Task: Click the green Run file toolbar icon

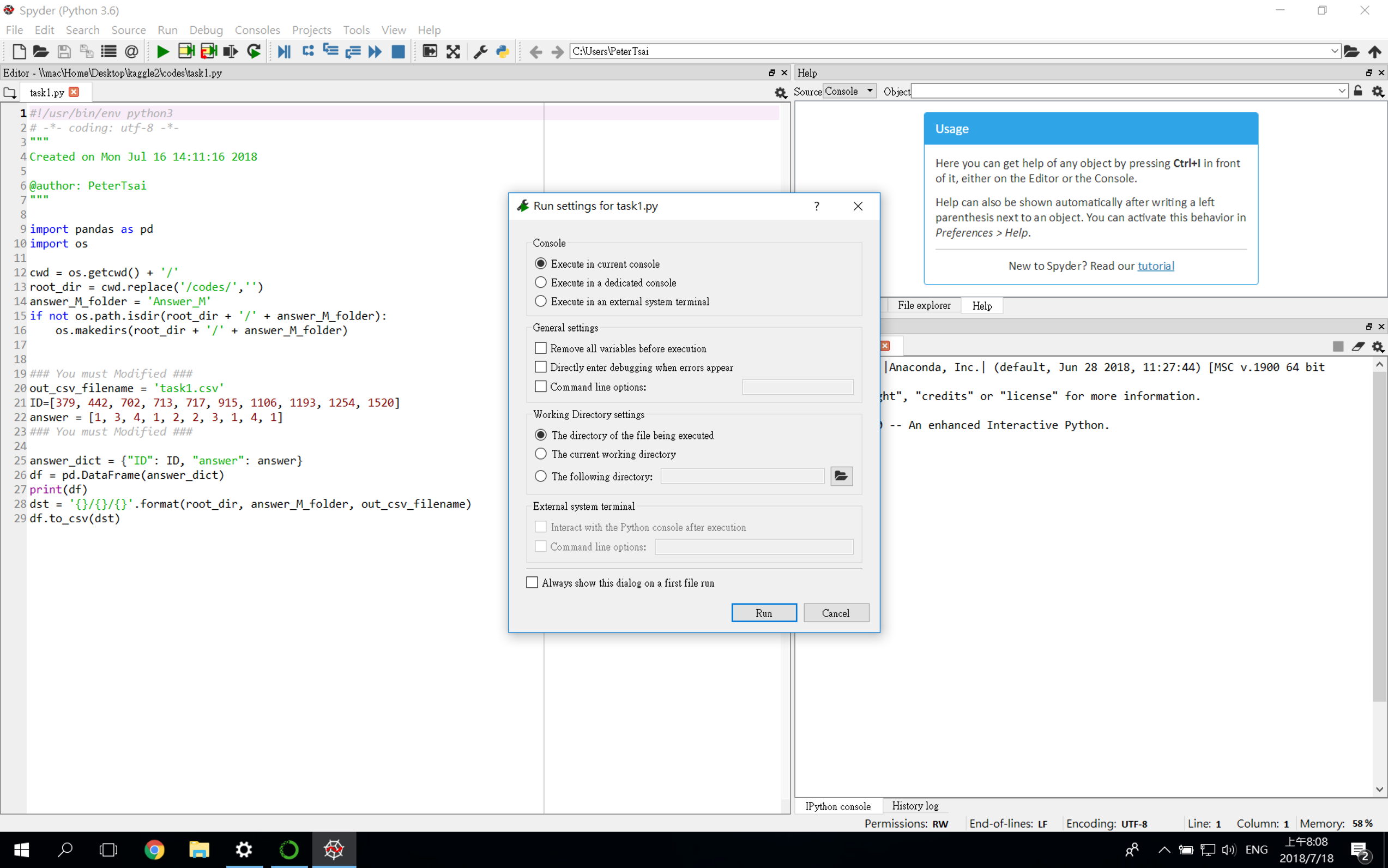Action: click(x=162, y=52)
